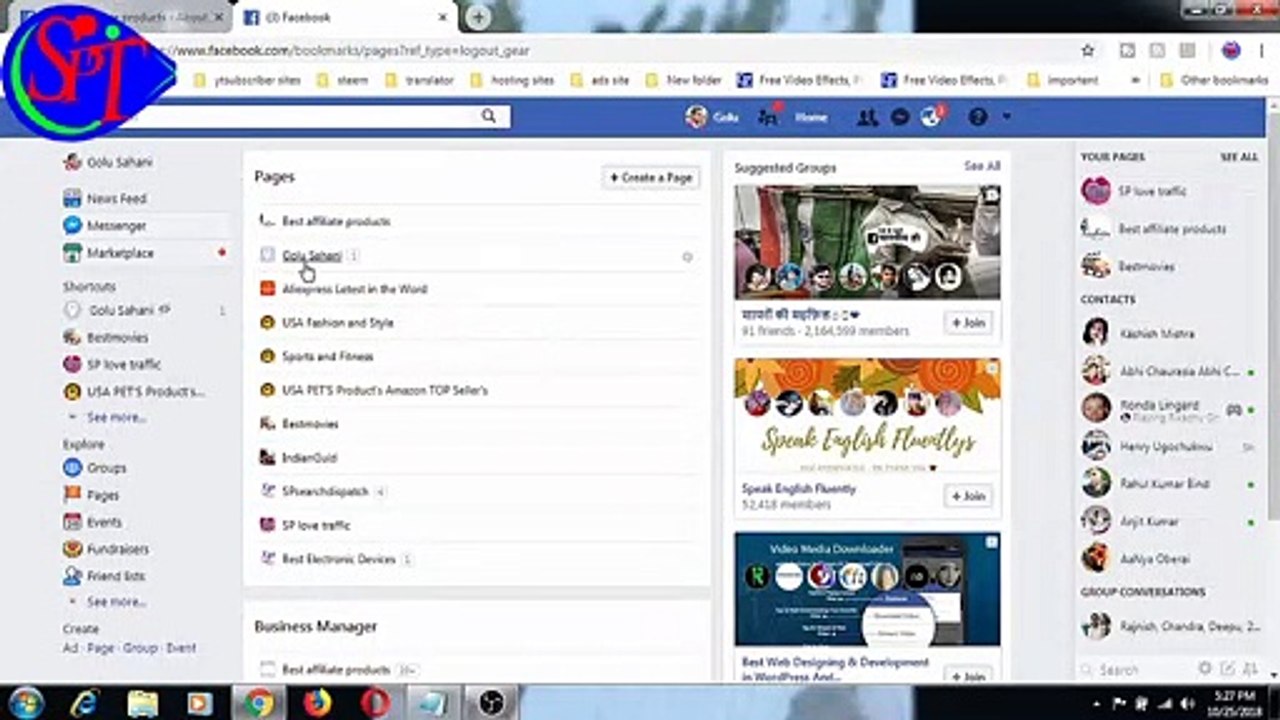Open account dropdown arrow in top bar
The width and height of the screenshot is (1280, 720).
1006,117
